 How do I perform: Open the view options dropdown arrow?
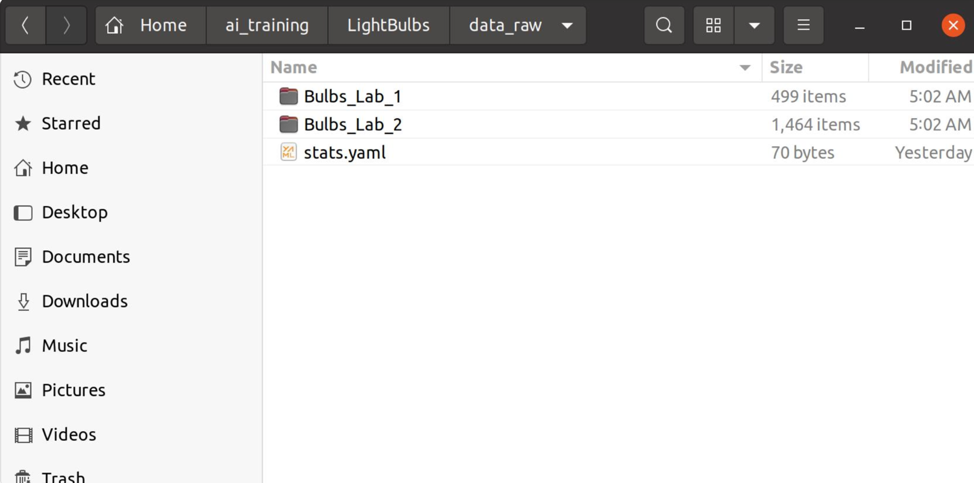754,26
